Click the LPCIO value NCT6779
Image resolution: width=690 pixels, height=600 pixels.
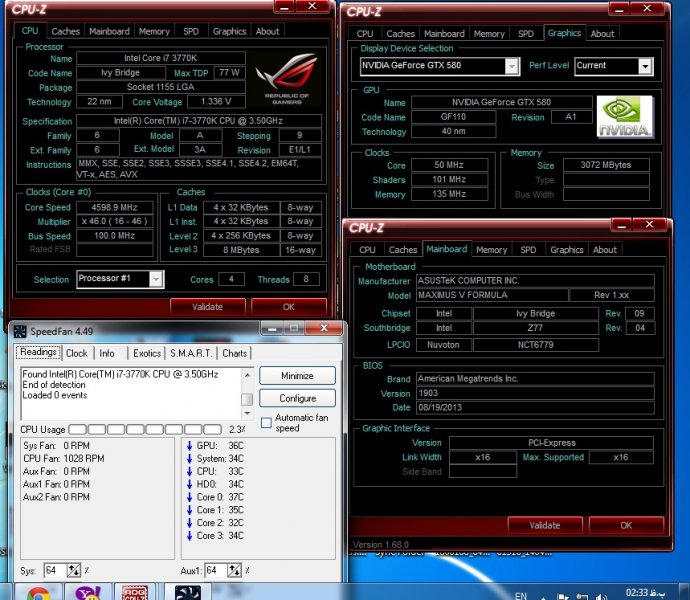coord(536,344)
